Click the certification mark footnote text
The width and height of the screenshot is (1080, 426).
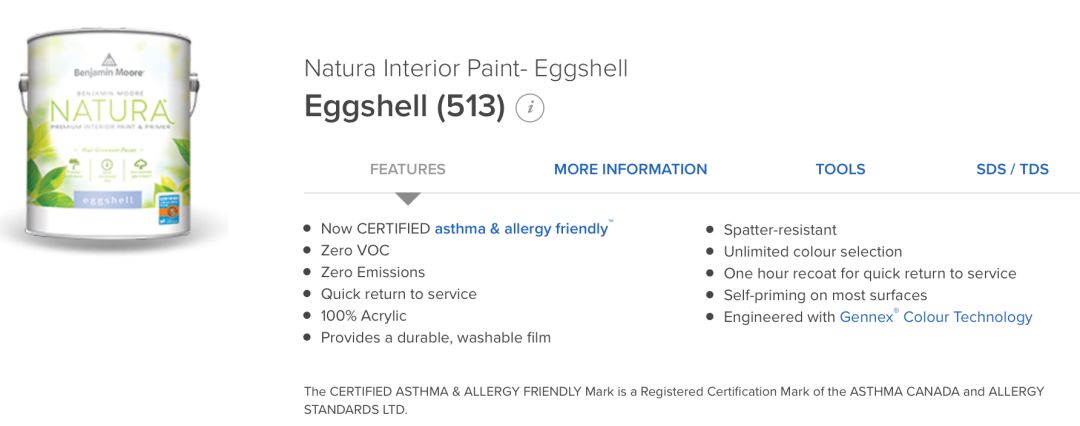pyautogui.click(x=673, y=400)
